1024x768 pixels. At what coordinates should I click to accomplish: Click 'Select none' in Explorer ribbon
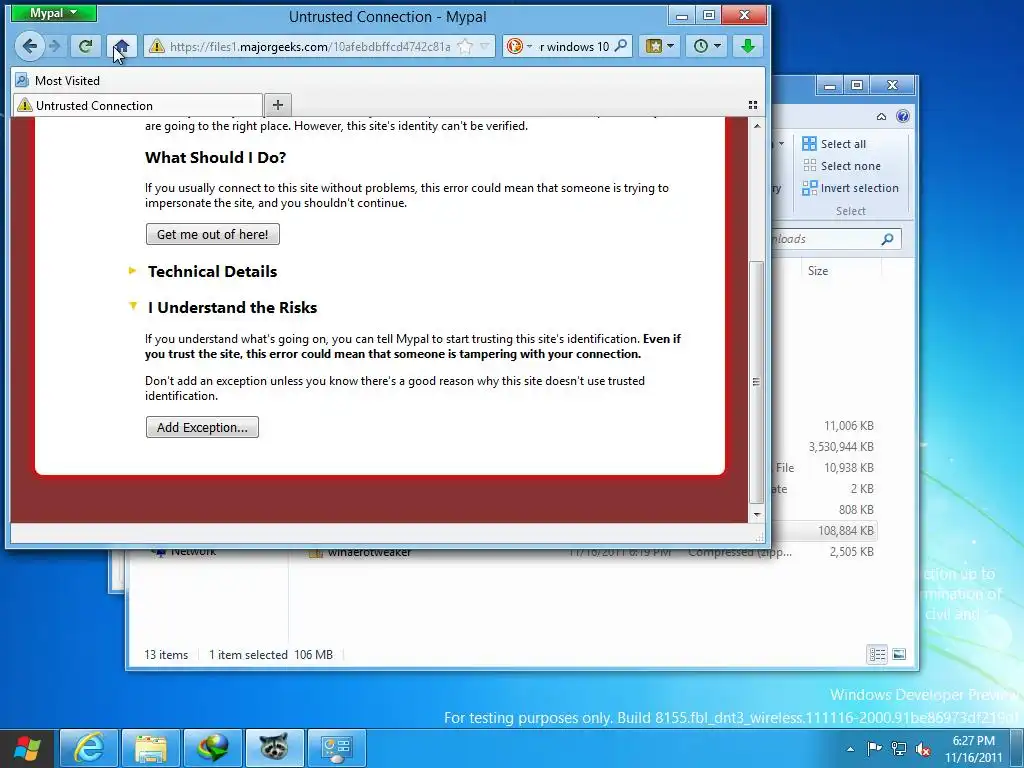point(841,166)
